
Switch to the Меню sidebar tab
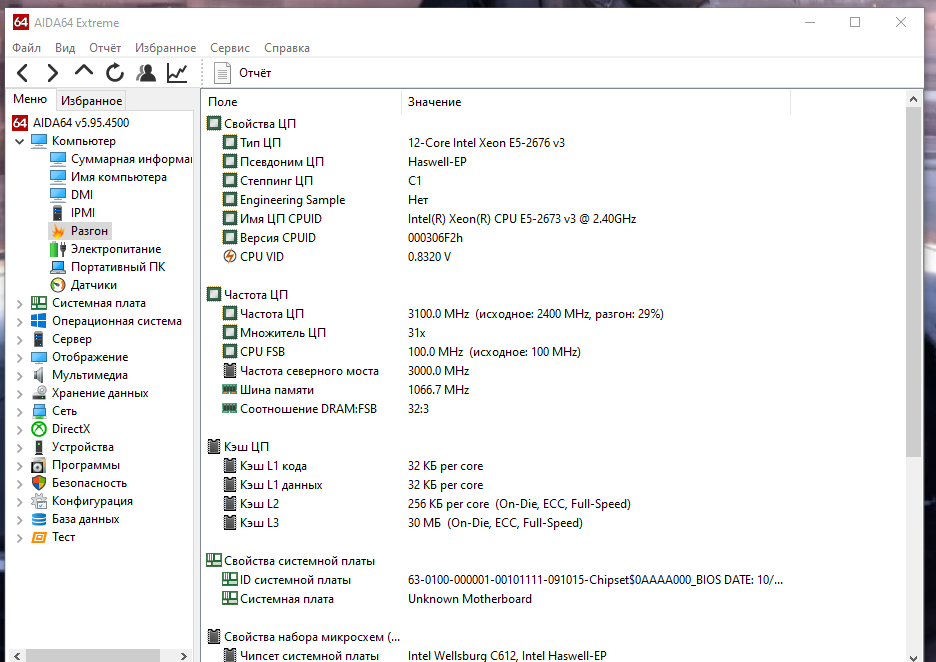(30, 99)
